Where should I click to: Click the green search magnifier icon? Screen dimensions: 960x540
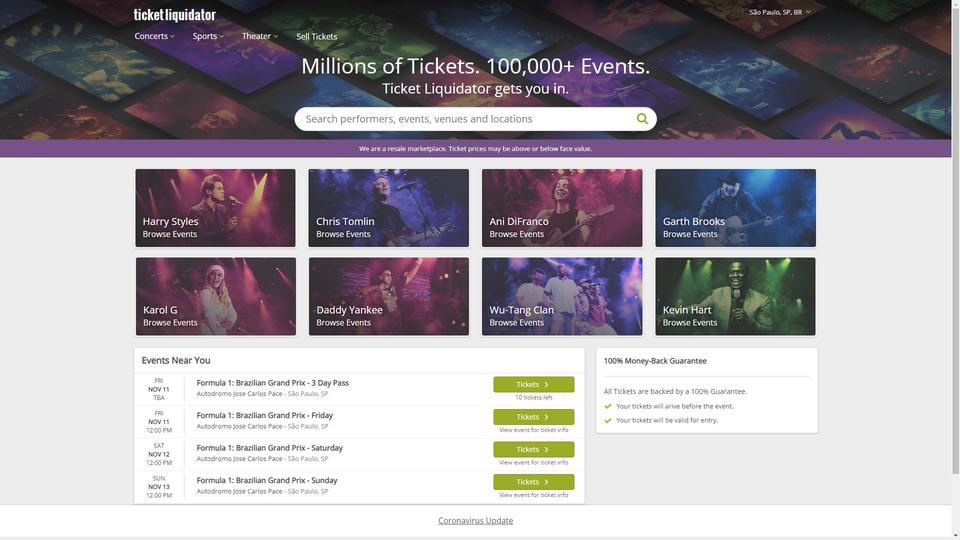pyautogui.click(x=642, y=119)
